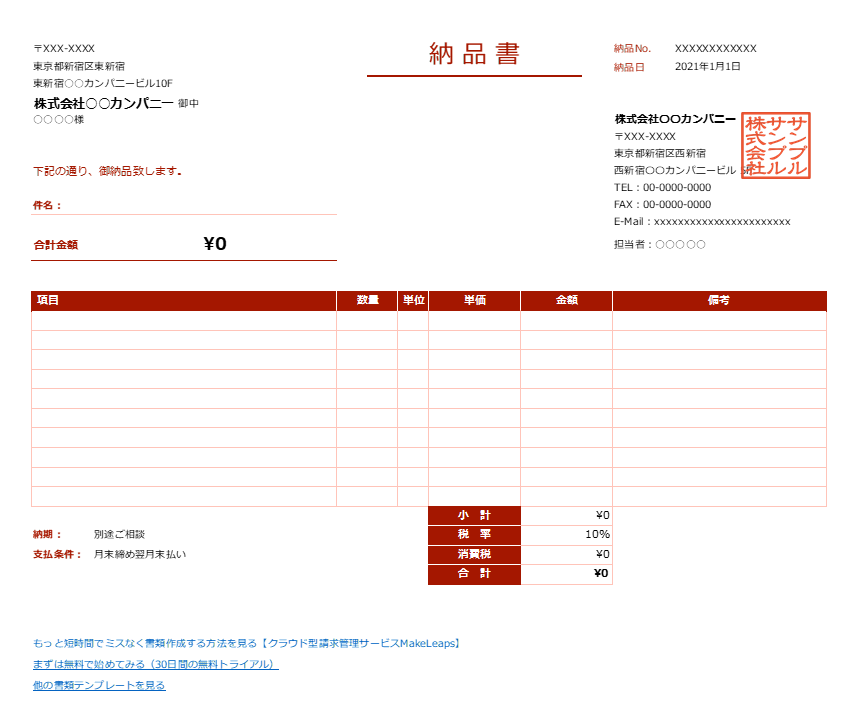The width and height of the screenshot is (858, 720).
Task: Click the 支払条件 payment terms text
Action: [x=139, y=554]
